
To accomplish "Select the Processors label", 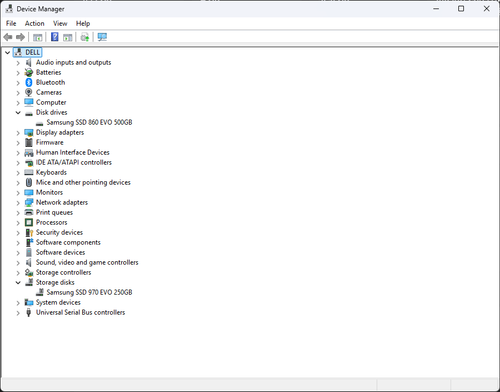I will tap(52, 222).
